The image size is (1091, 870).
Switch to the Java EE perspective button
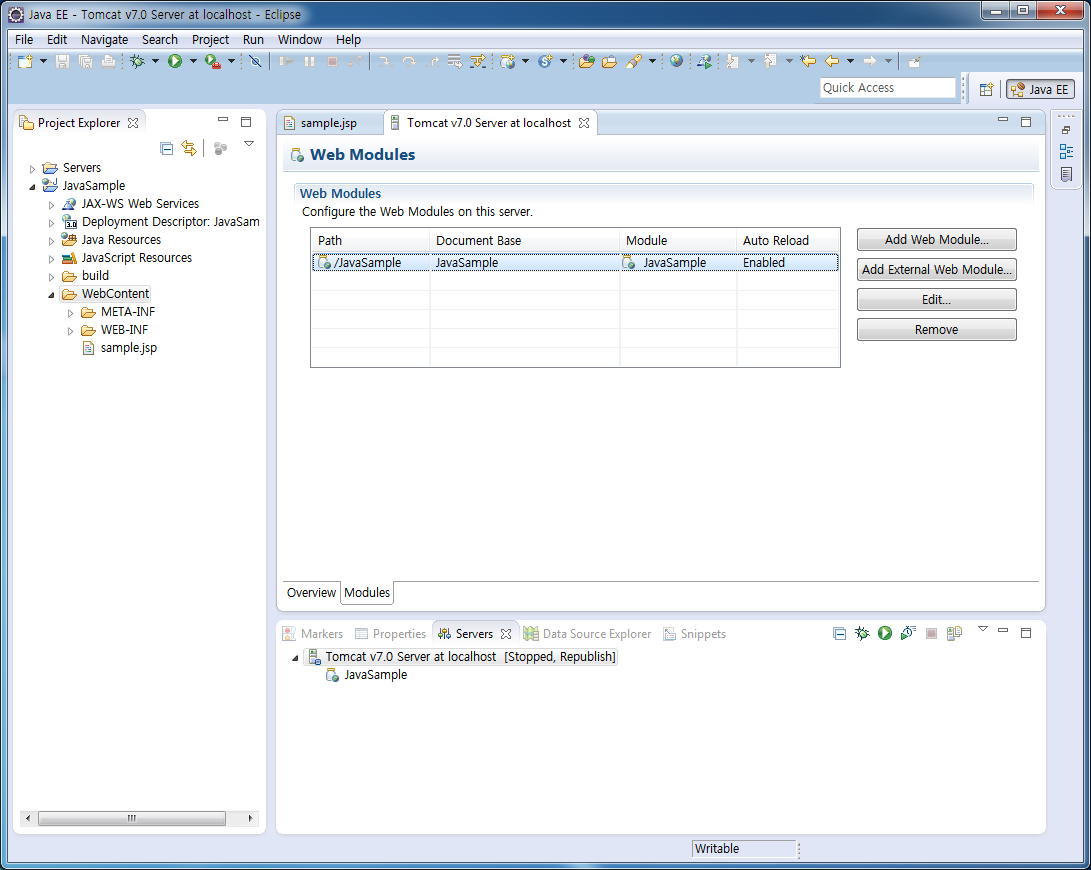tap(1041, 89)
